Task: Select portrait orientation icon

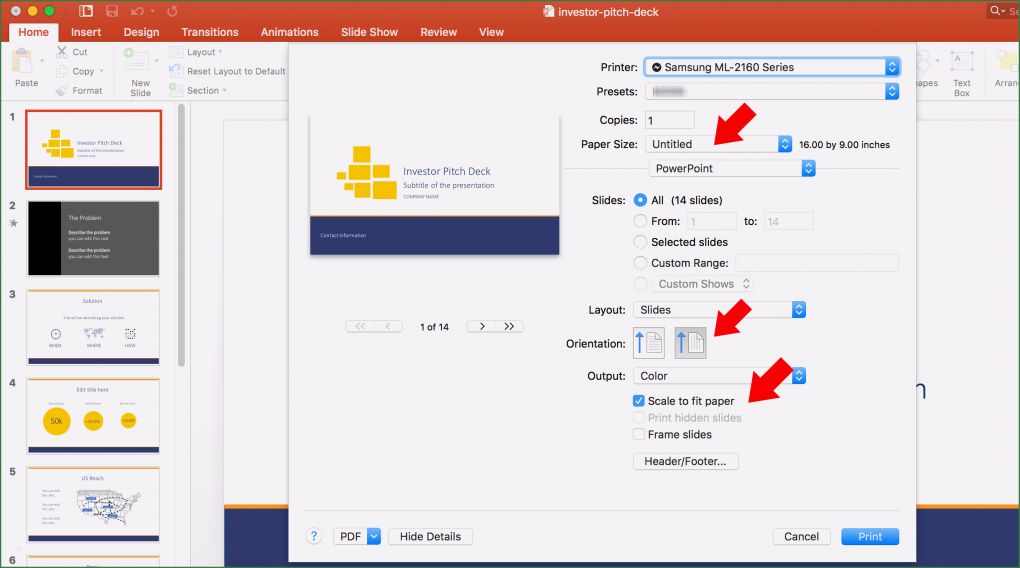Action: click(649, 343)
